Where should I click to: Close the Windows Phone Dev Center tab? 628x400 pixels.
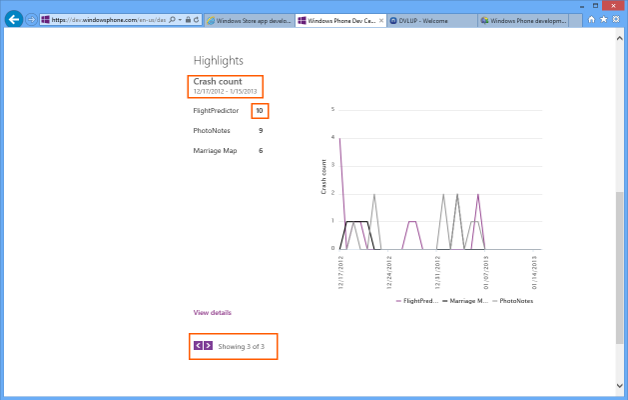(380, 19)
